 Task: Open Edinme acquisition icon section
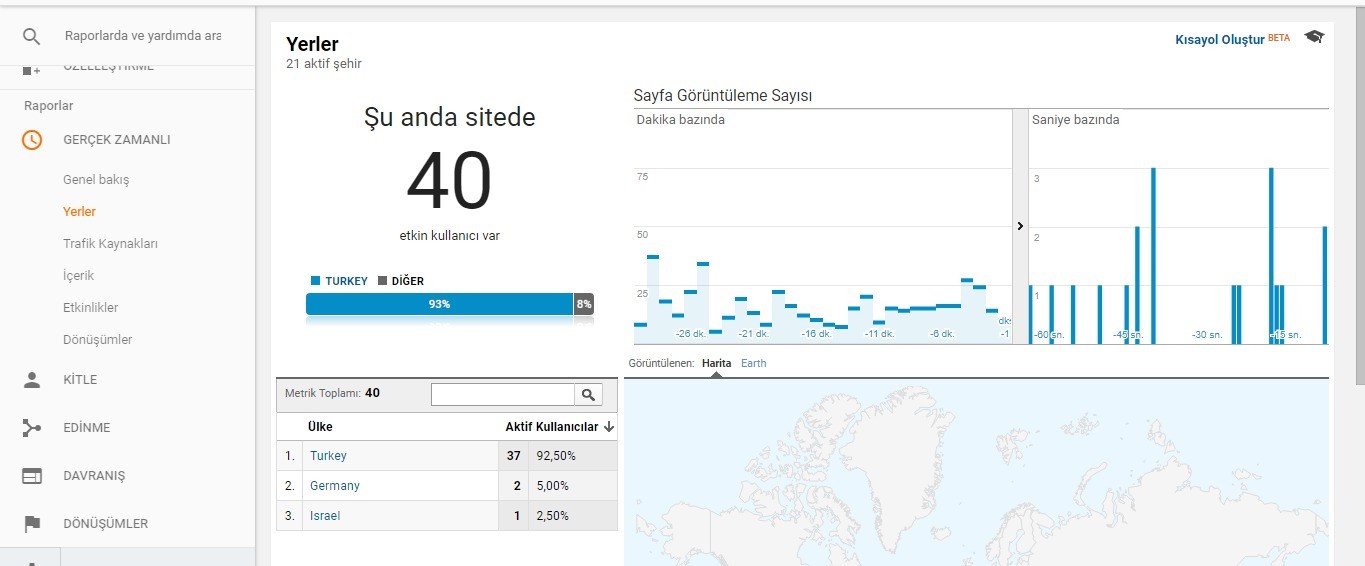coord(32,428)
